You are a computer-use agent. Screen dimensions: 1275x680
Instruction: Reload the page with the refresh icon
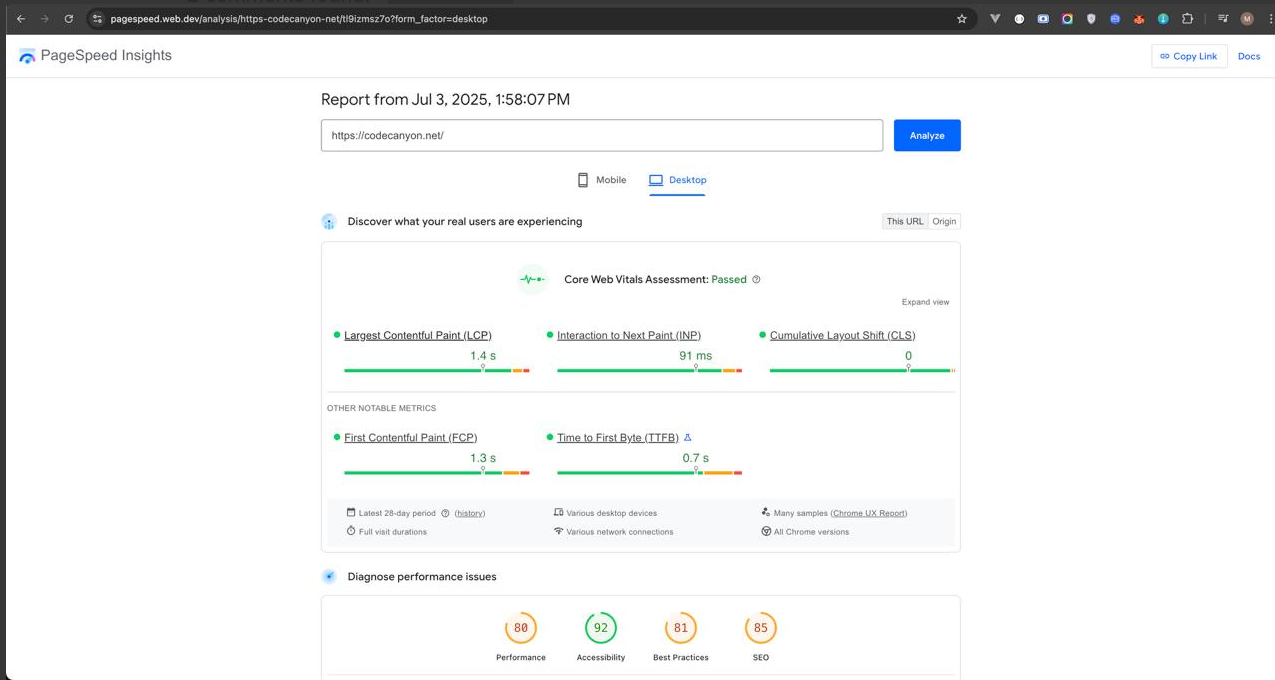click(69, 18)
